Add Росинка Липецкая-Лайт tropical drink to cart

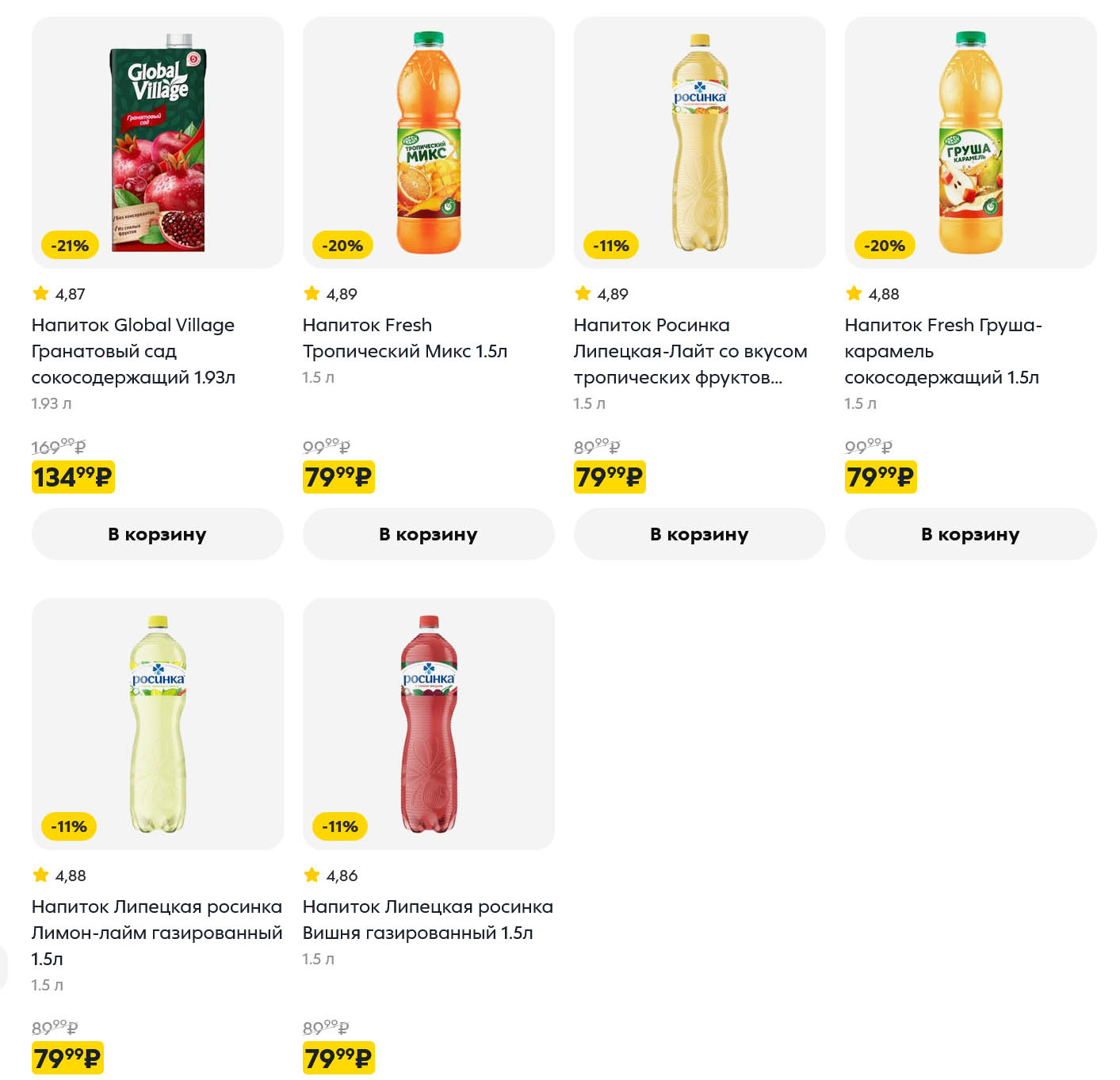pyautogui.click(x=699, y=534)
